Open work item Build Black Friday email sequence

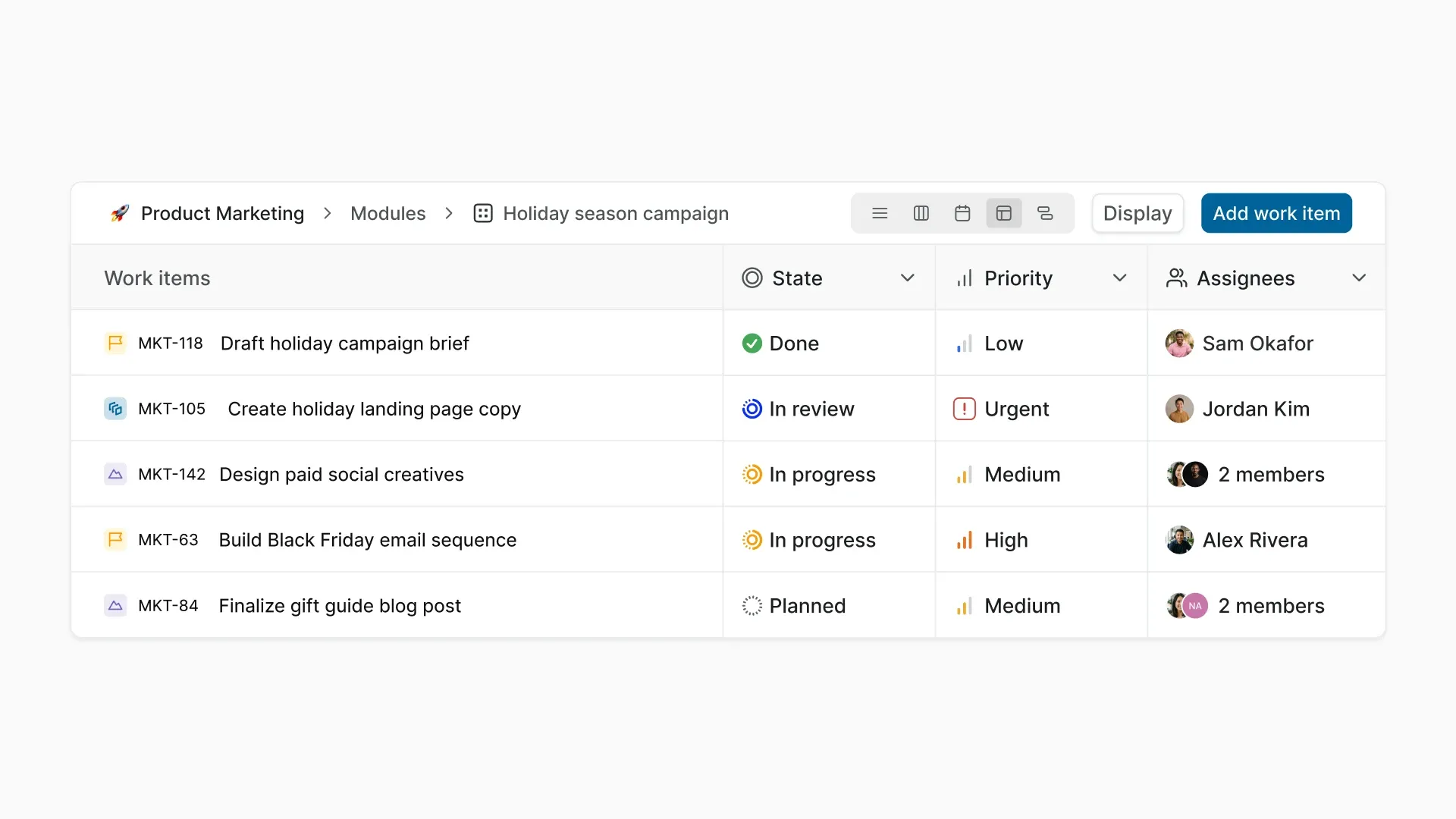[368, 540]
